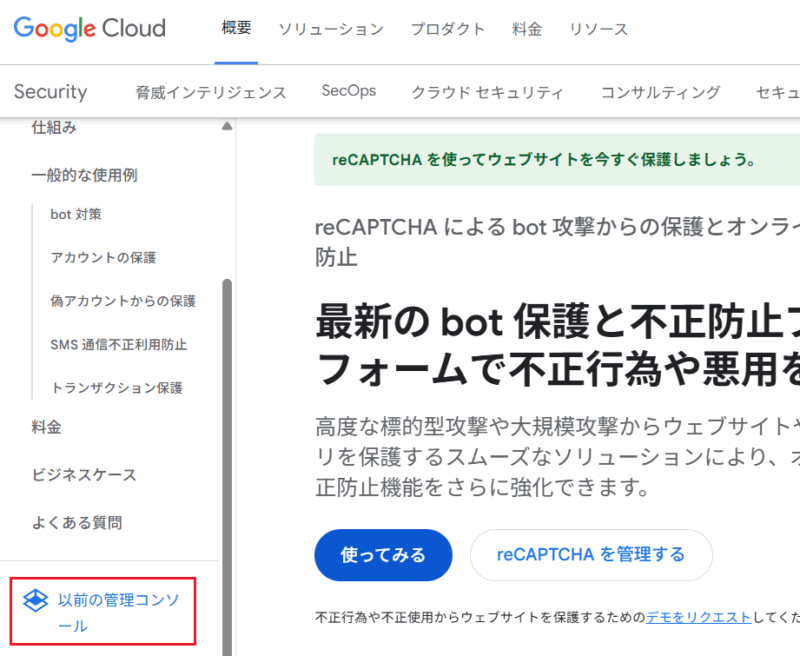Open the 料金 top navigation item

click(527, 29)
